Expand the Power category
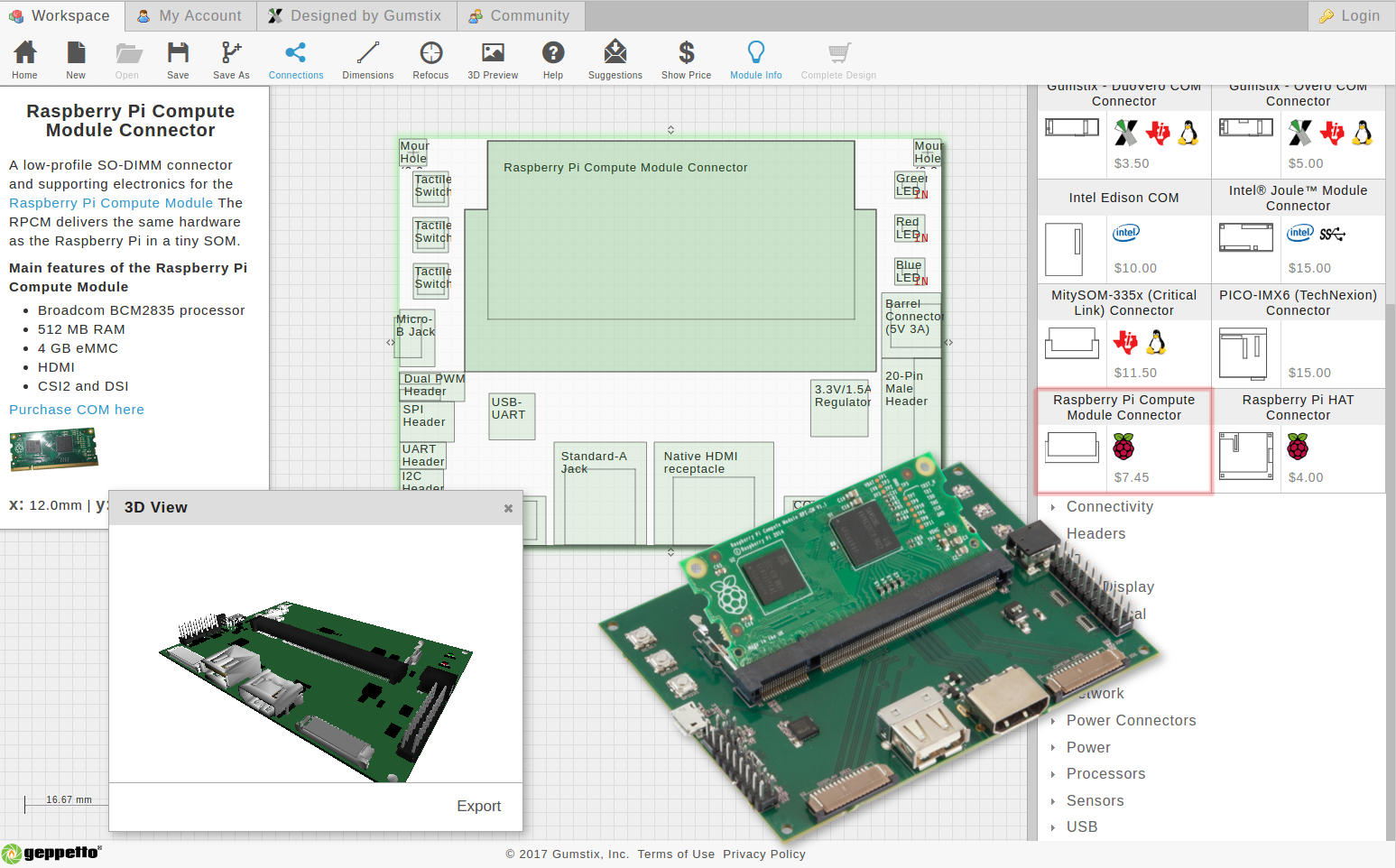 click(x=1088, y=748)
